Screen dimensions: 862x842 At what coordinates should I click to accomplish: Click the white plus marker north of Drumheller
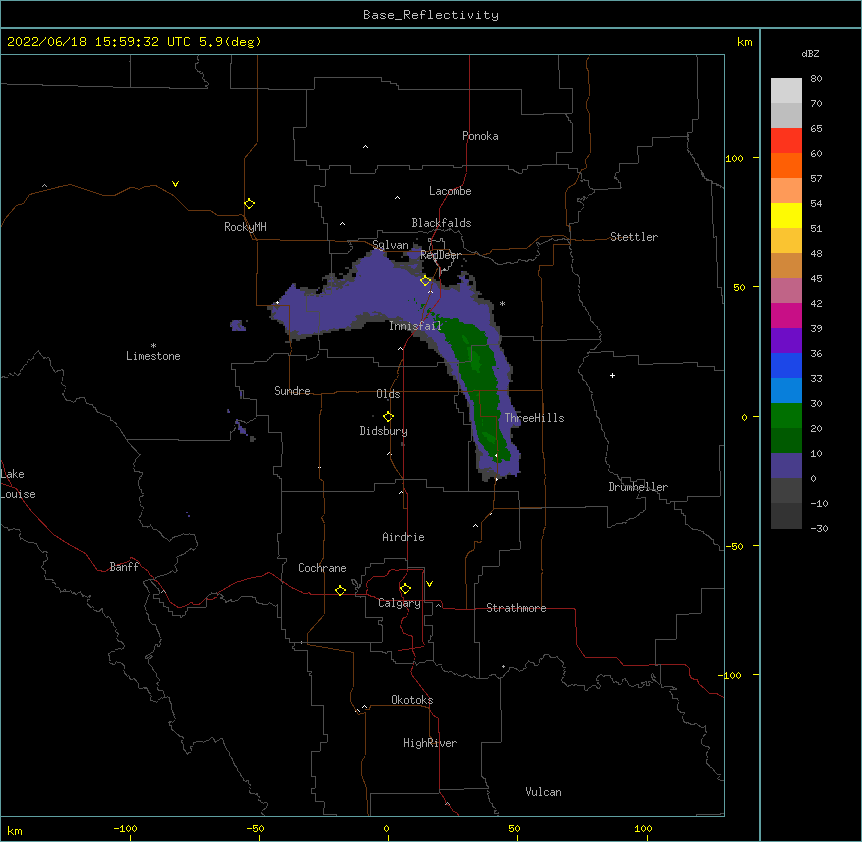[x=612, y=375]
